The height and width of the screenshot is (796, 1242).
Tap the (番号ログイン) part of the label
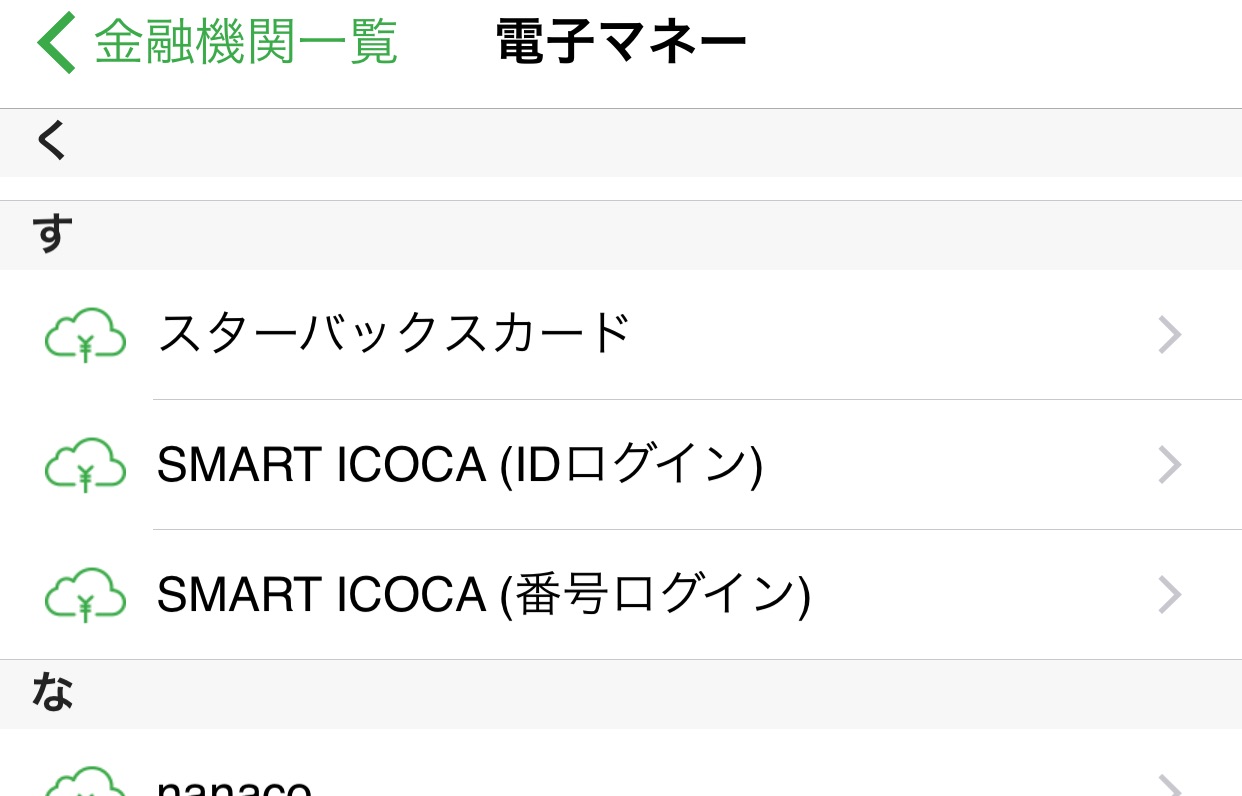point(656,596)
